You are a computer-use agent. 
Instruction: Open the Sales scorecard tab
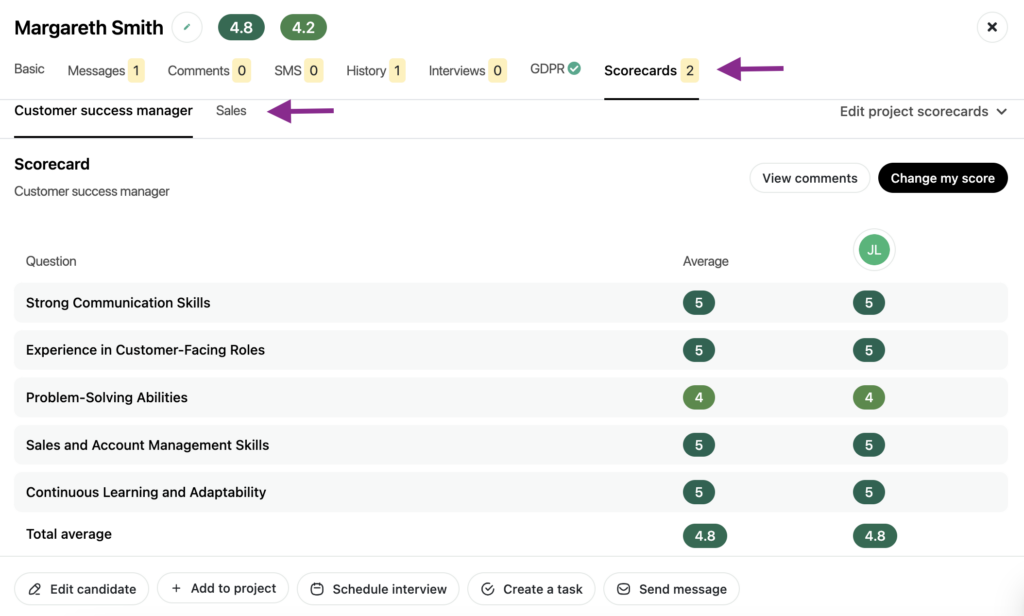point(230,110)
